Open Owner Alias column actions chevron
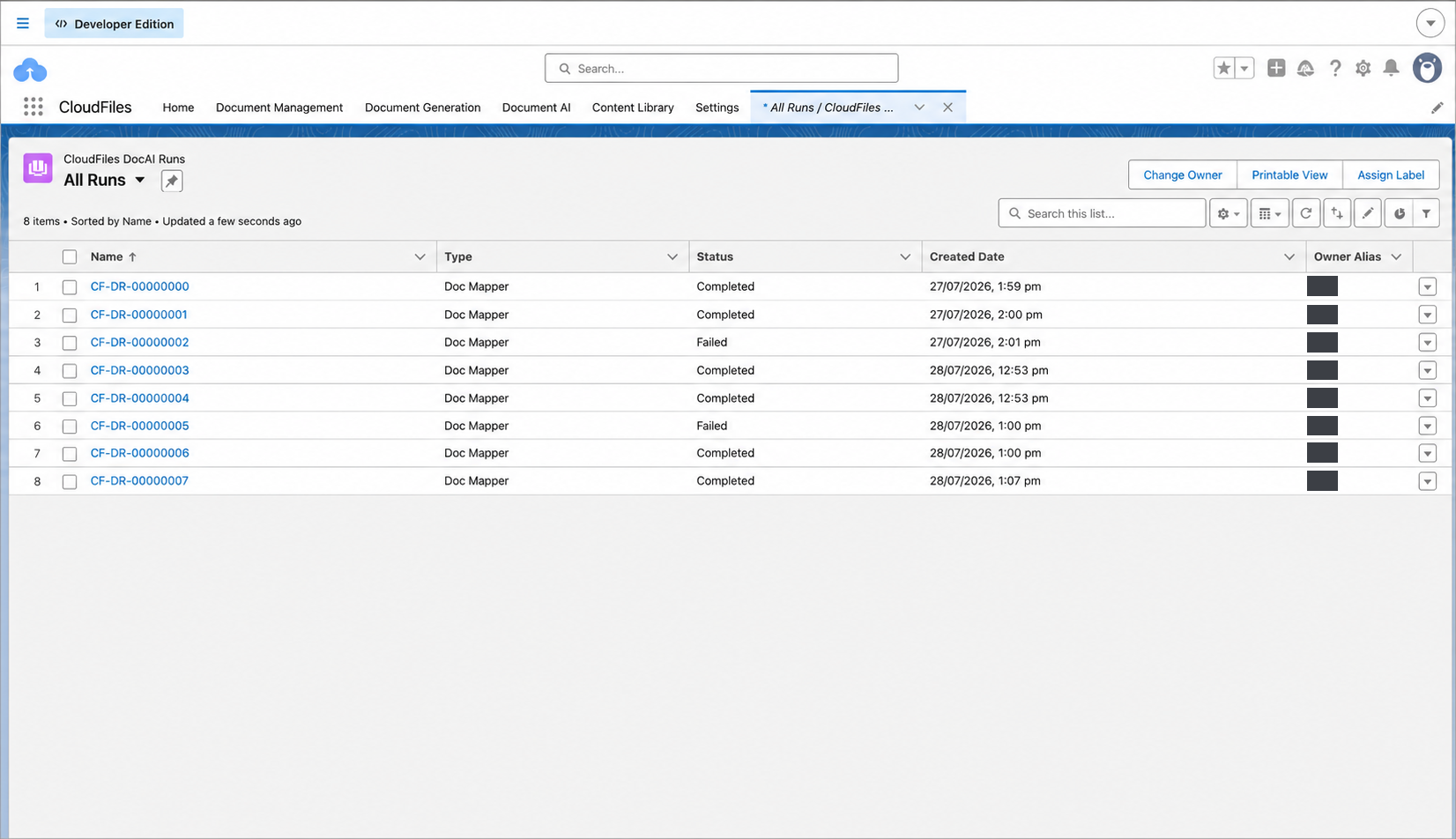1456x839 pixels. pyautogui.click(x=1396, y=256)
